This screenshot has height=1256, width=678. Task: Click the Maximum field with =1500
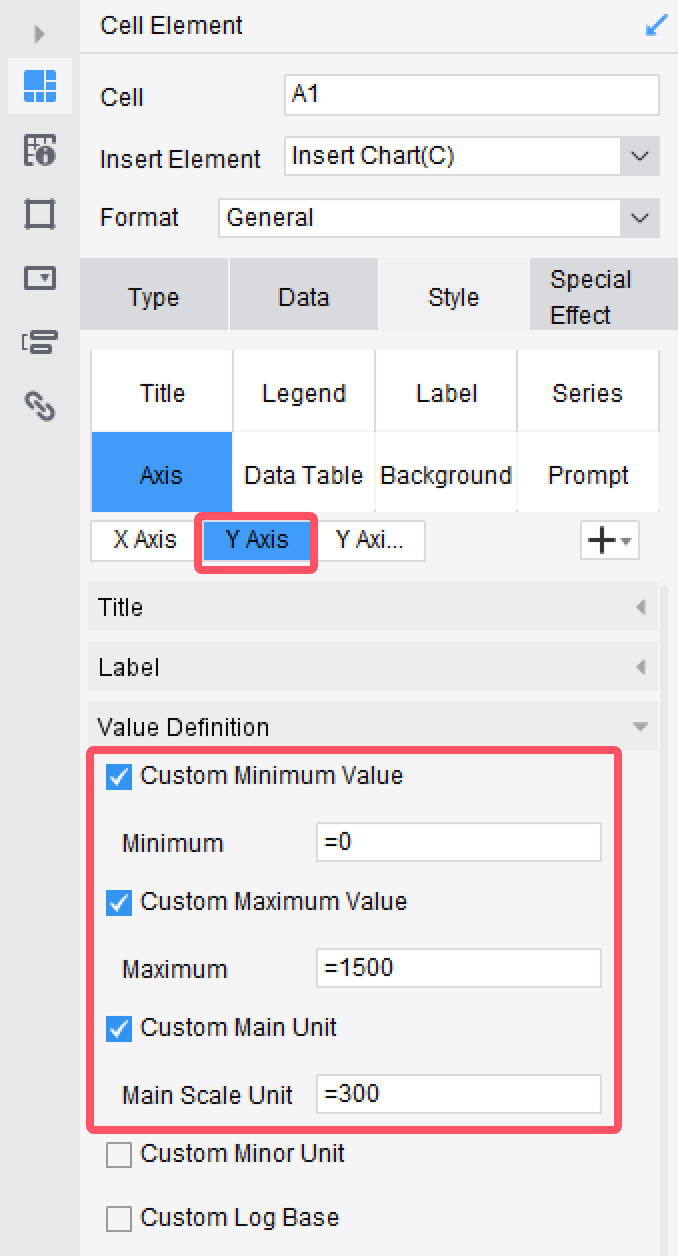(x=459, y=968)
